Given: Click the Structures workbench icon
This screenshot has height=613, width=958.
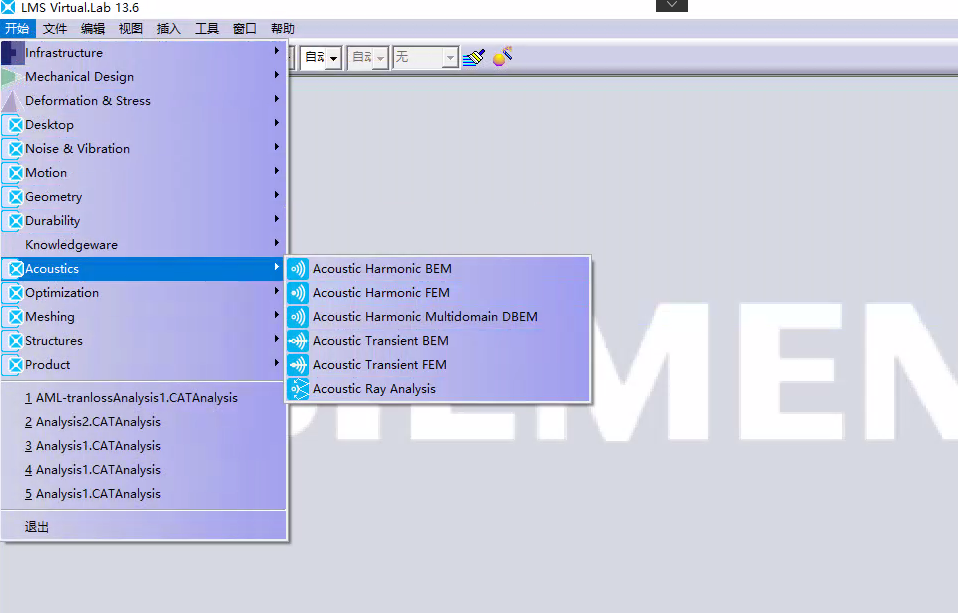Looking at the screenshot, I should [x=13, y=340].
